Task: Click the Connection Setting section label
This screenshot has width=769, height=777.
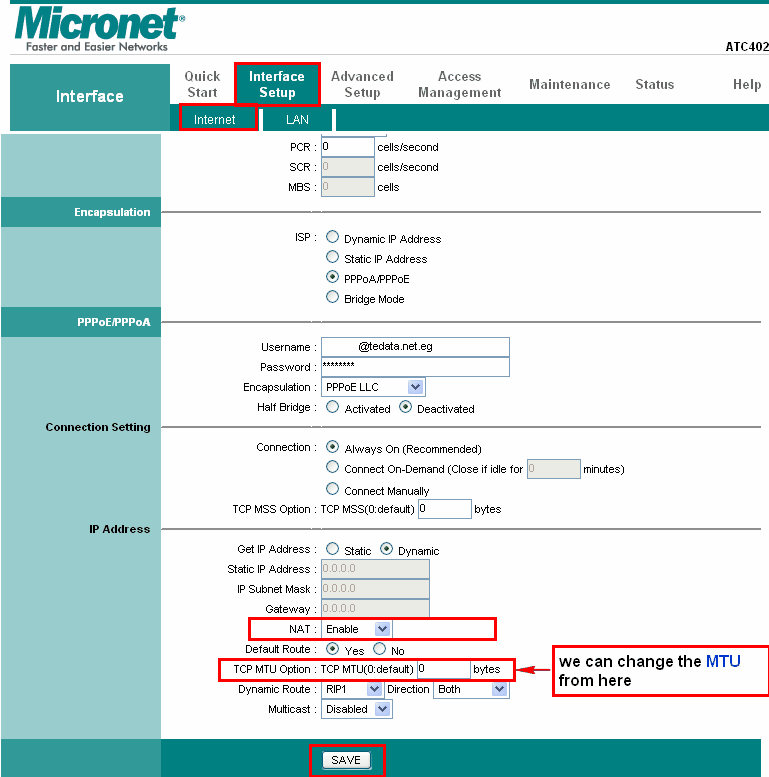Action: coord(98,427)
